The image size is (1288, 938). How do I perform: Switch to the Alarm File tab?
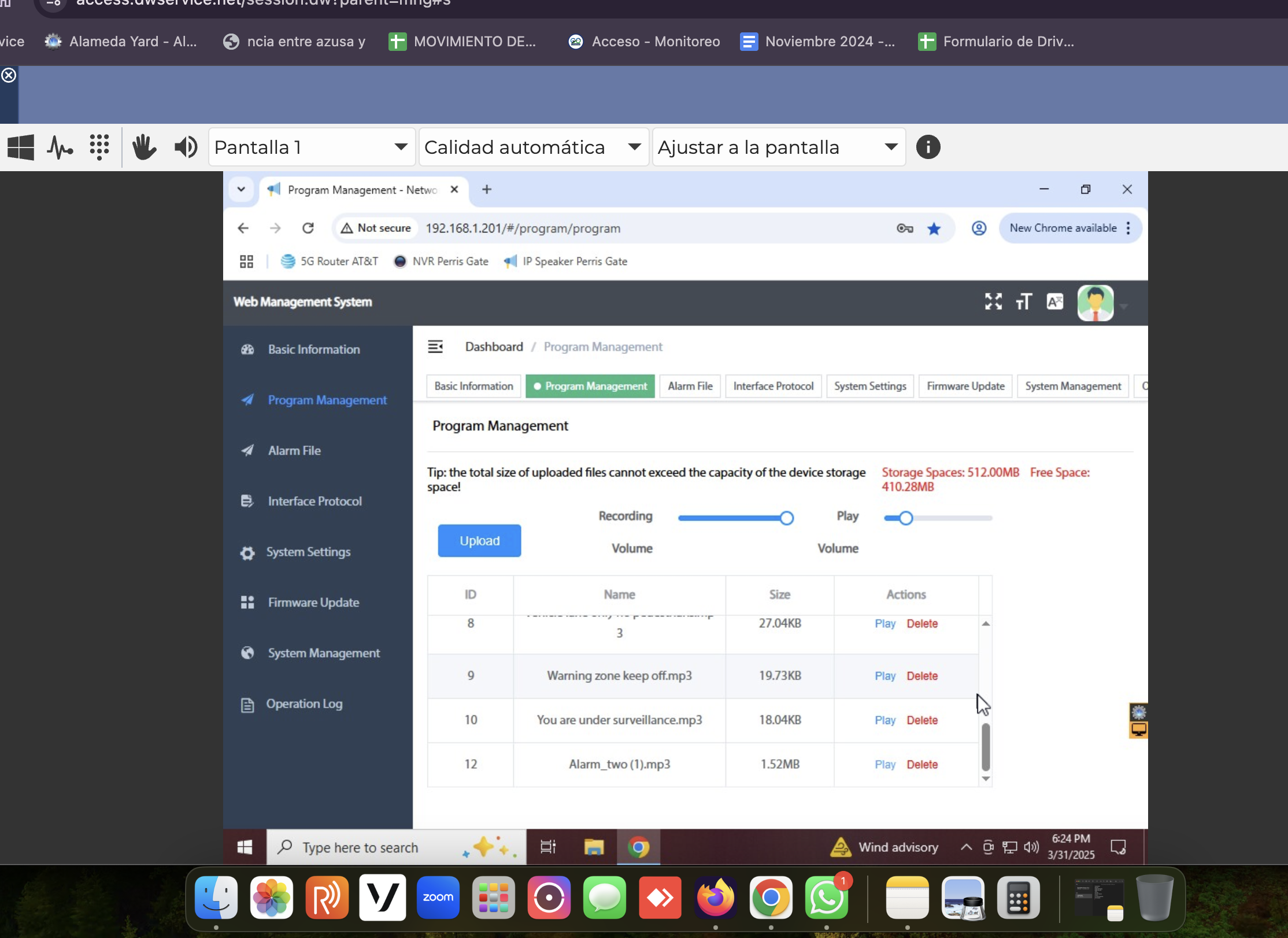tap(690, 386)
